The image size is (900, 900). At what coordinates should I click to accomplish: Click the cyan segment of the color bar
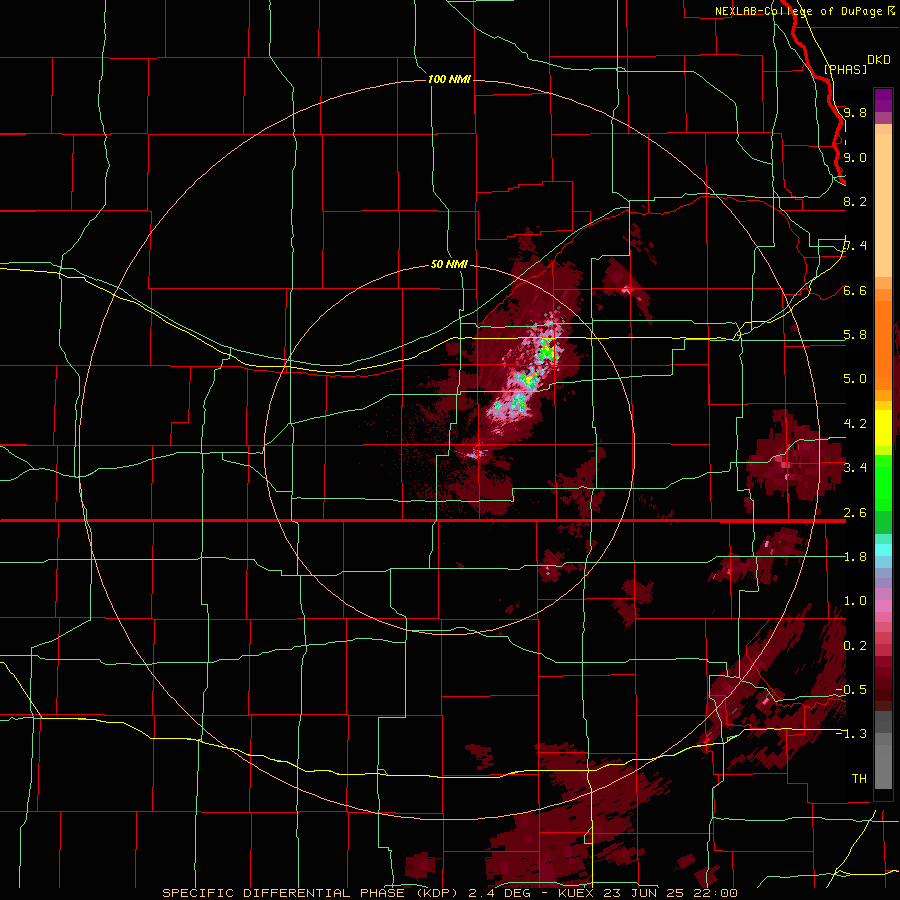coord(883,550)
